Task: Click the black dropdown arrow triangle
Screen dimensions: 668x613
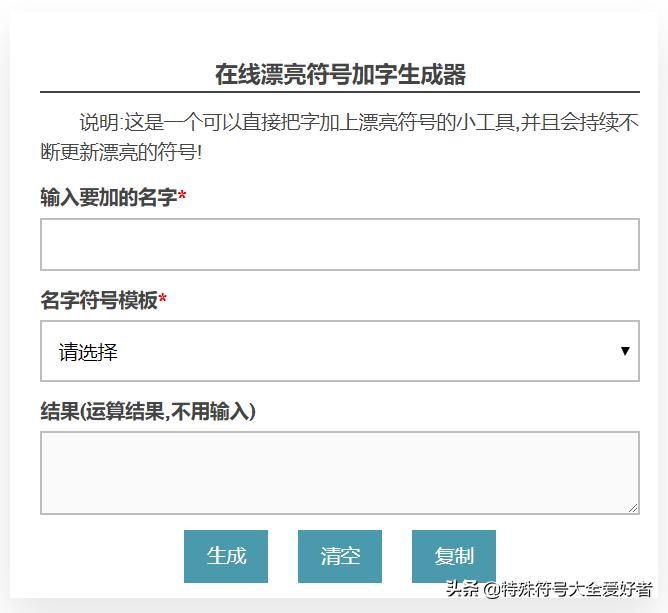Action: pos(625,351)
